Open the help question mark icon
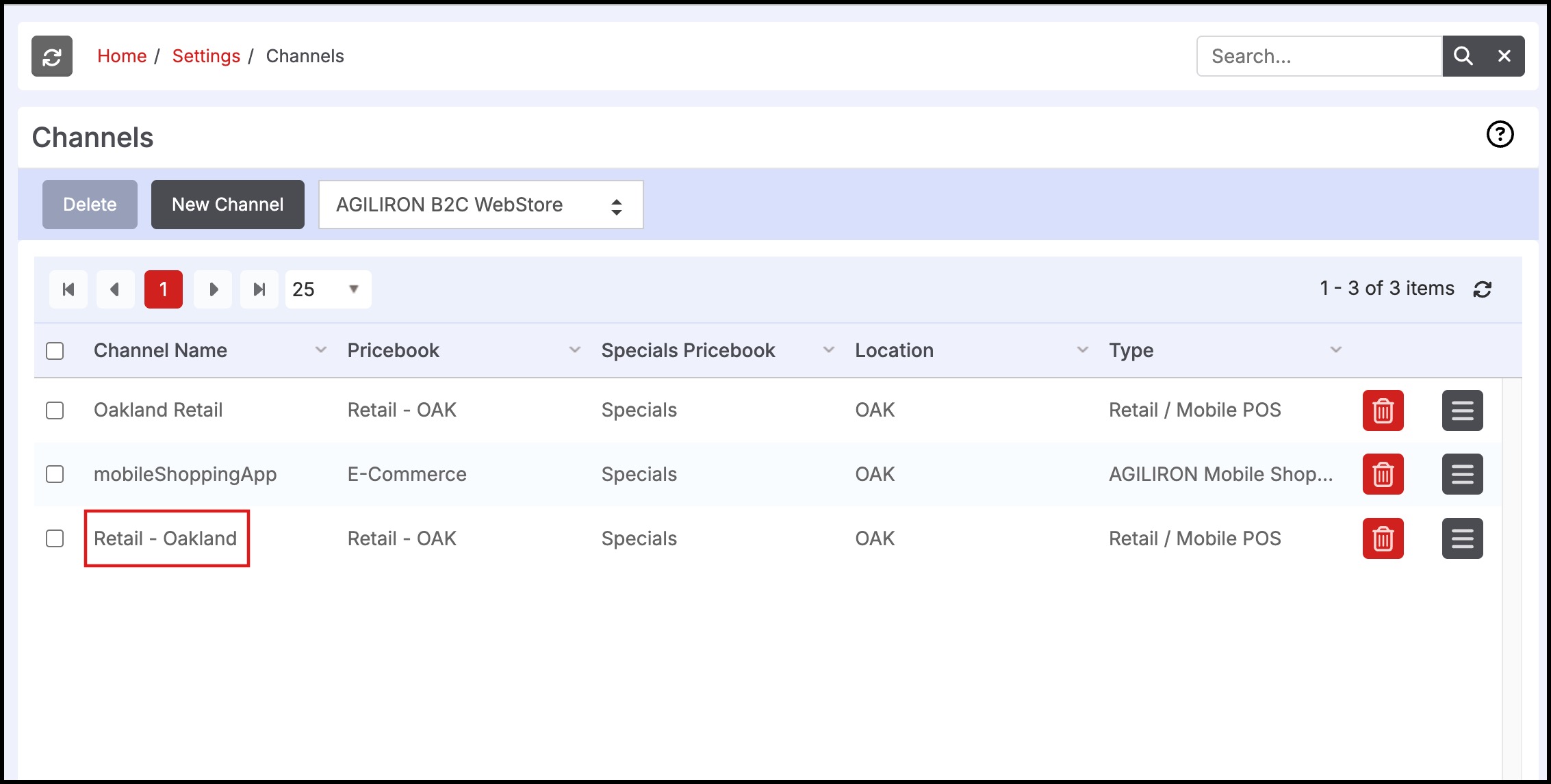 click(1500, 135)
